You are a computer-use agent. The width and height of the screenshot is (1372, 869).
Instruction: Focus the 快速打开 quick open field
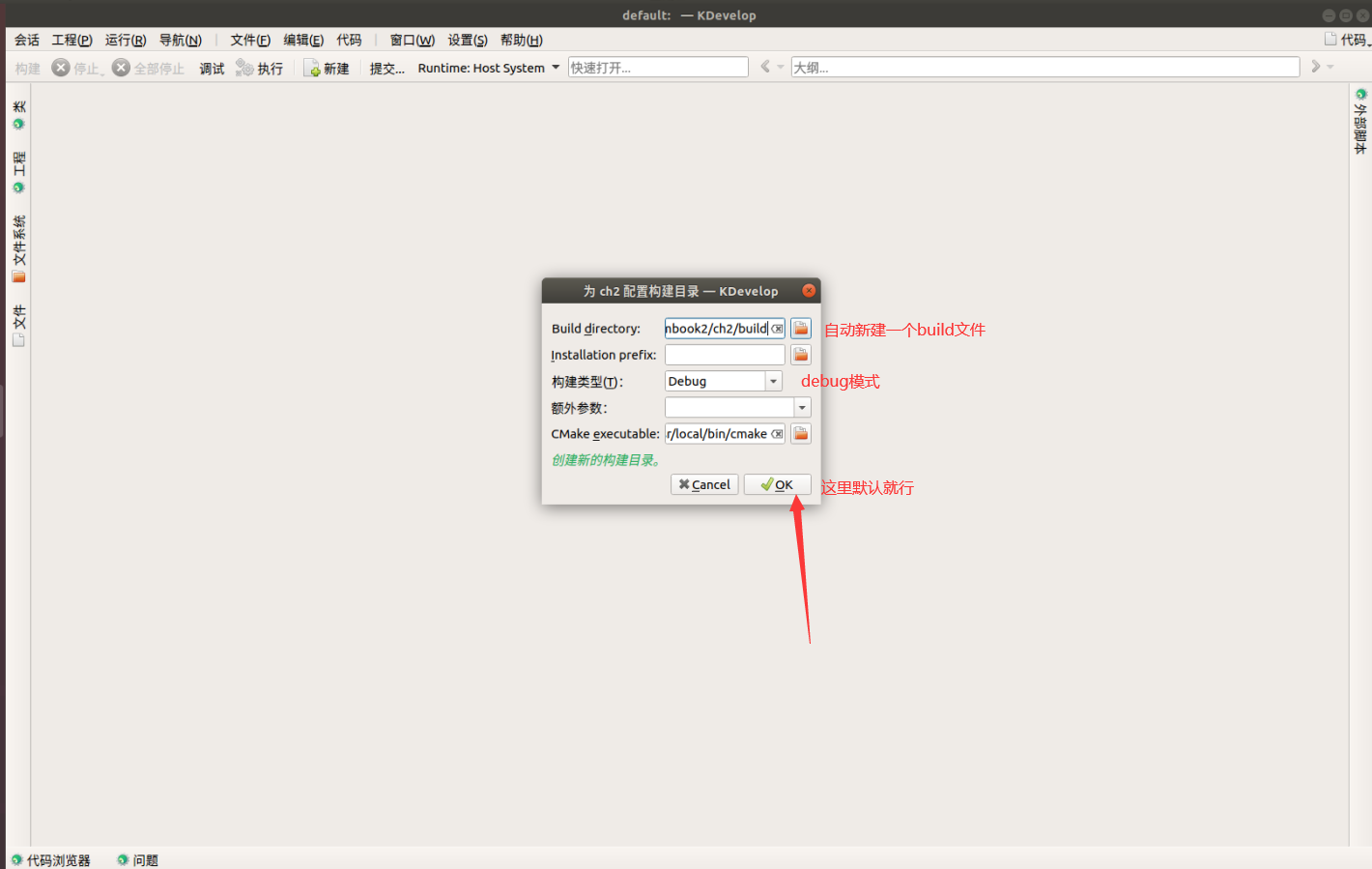coord(658,68)
